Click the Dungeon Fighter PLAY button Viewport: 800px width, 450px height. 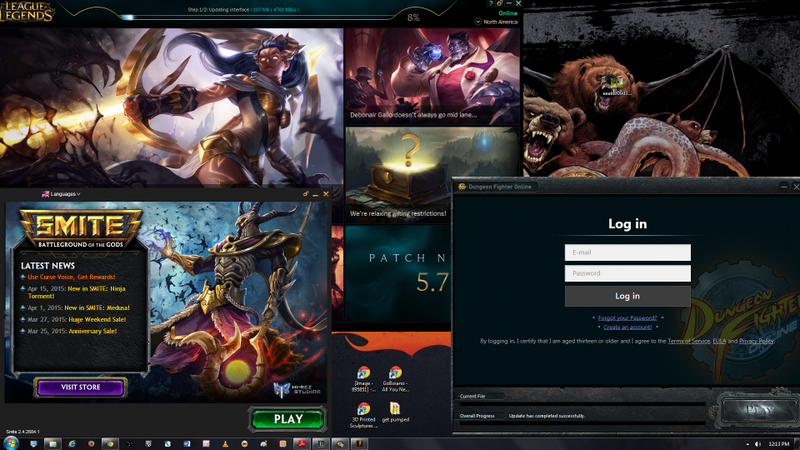pos(760,410)
